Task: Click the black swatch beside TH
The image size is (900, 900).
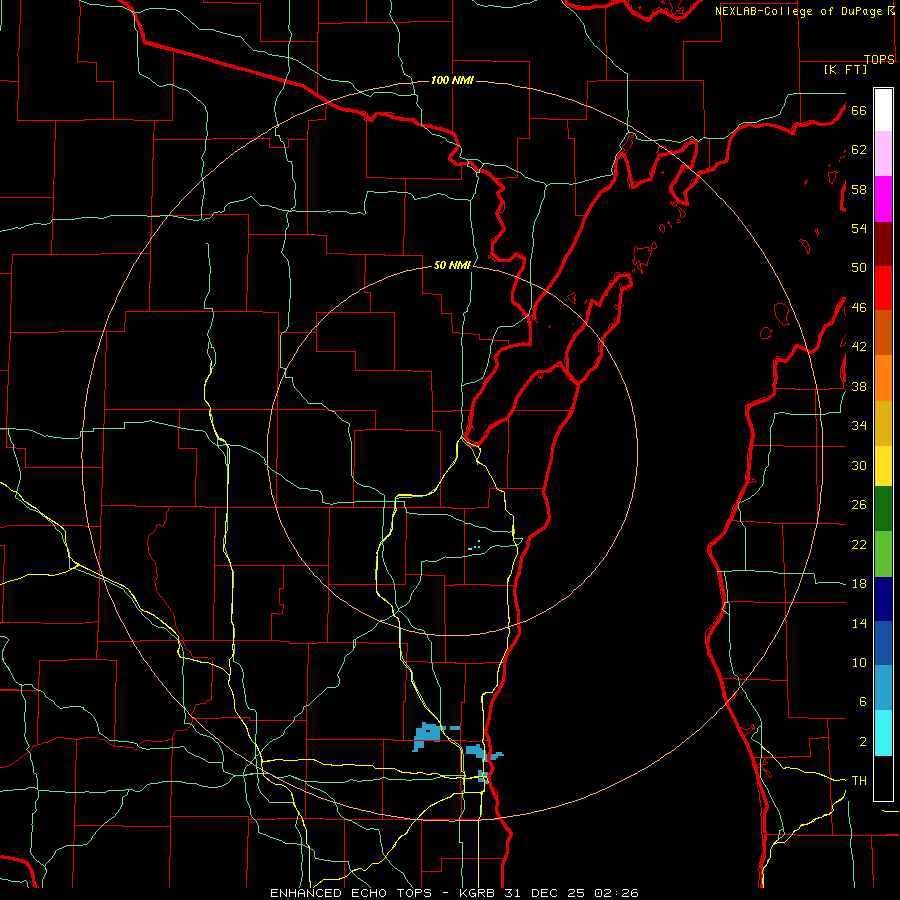Action: 883,778
